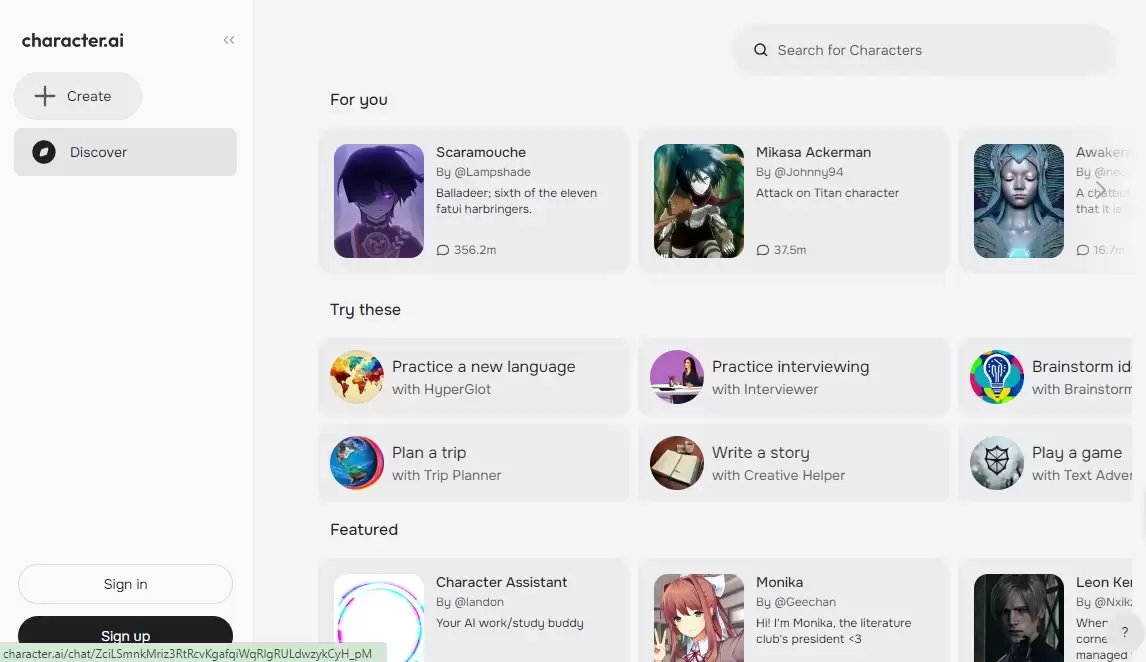Click Mikasa Ackerman character name
The width and height of the screenshot is (1146, 662).
(813, 152)
